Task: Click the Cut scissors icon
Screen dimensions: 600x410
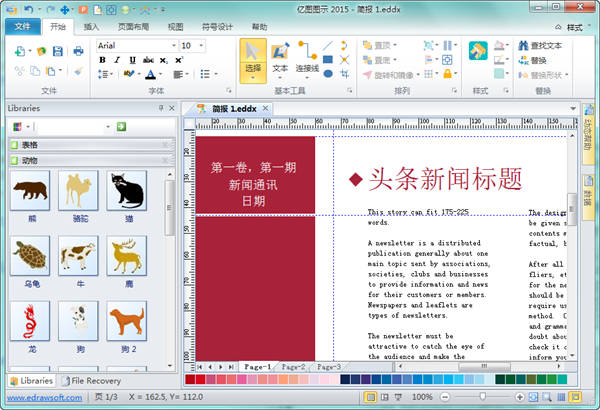Action: [20, 71]
